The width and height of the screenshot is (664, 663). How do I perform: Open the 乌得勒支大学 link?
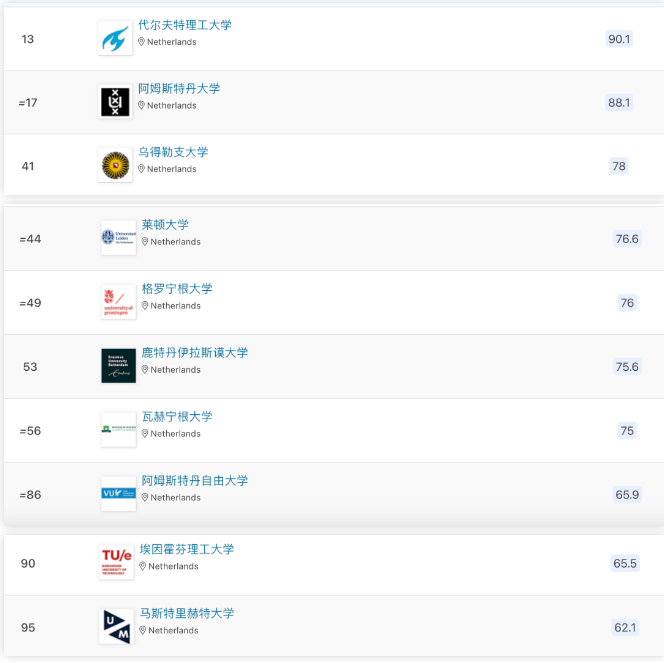coord(173,153)
